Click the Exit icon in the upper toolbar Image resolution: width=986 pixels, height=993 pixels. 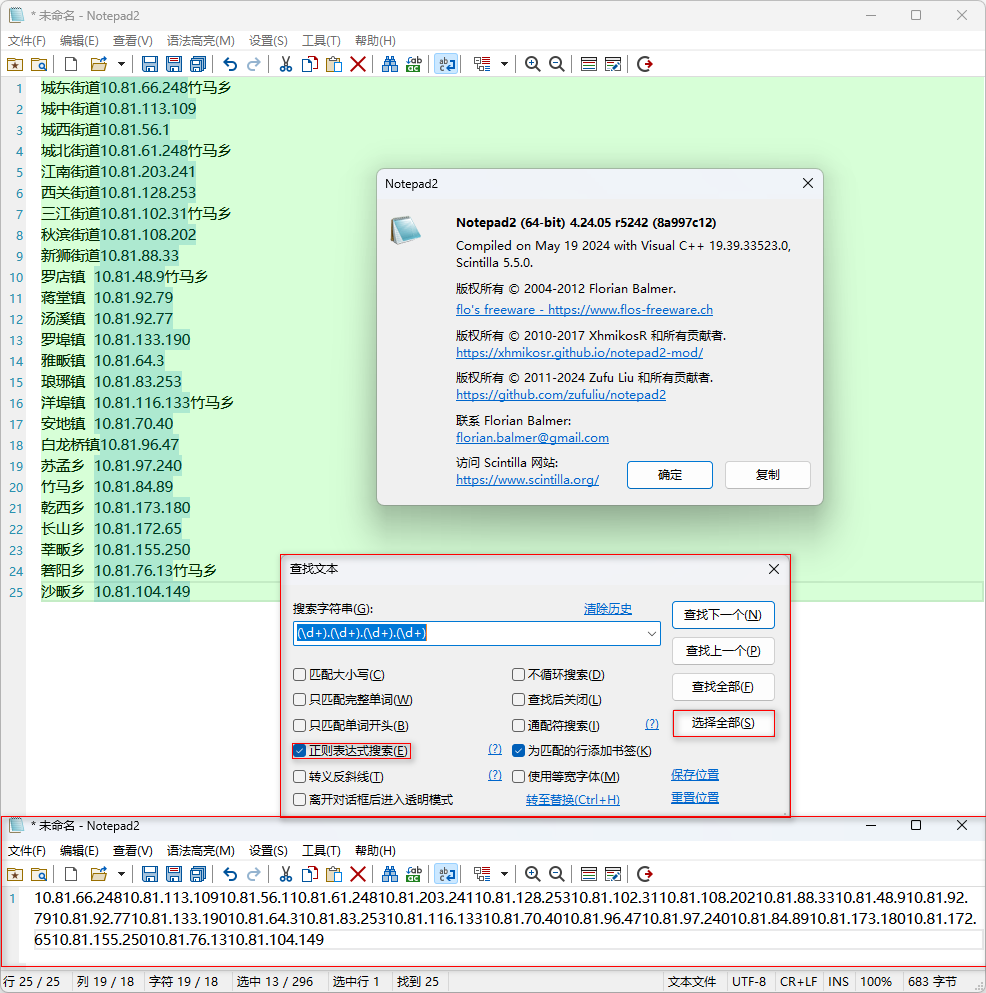(645, 64)
